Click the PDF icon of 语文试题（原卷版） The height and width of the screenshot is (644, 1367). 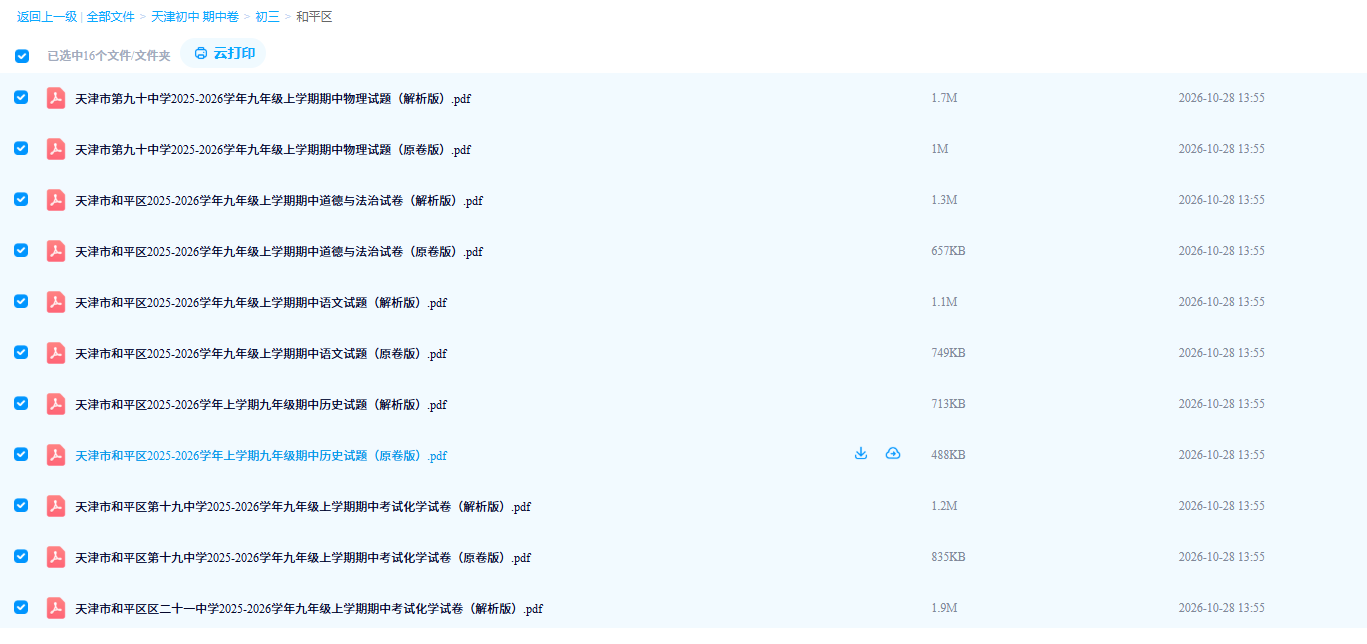point(56,353)
